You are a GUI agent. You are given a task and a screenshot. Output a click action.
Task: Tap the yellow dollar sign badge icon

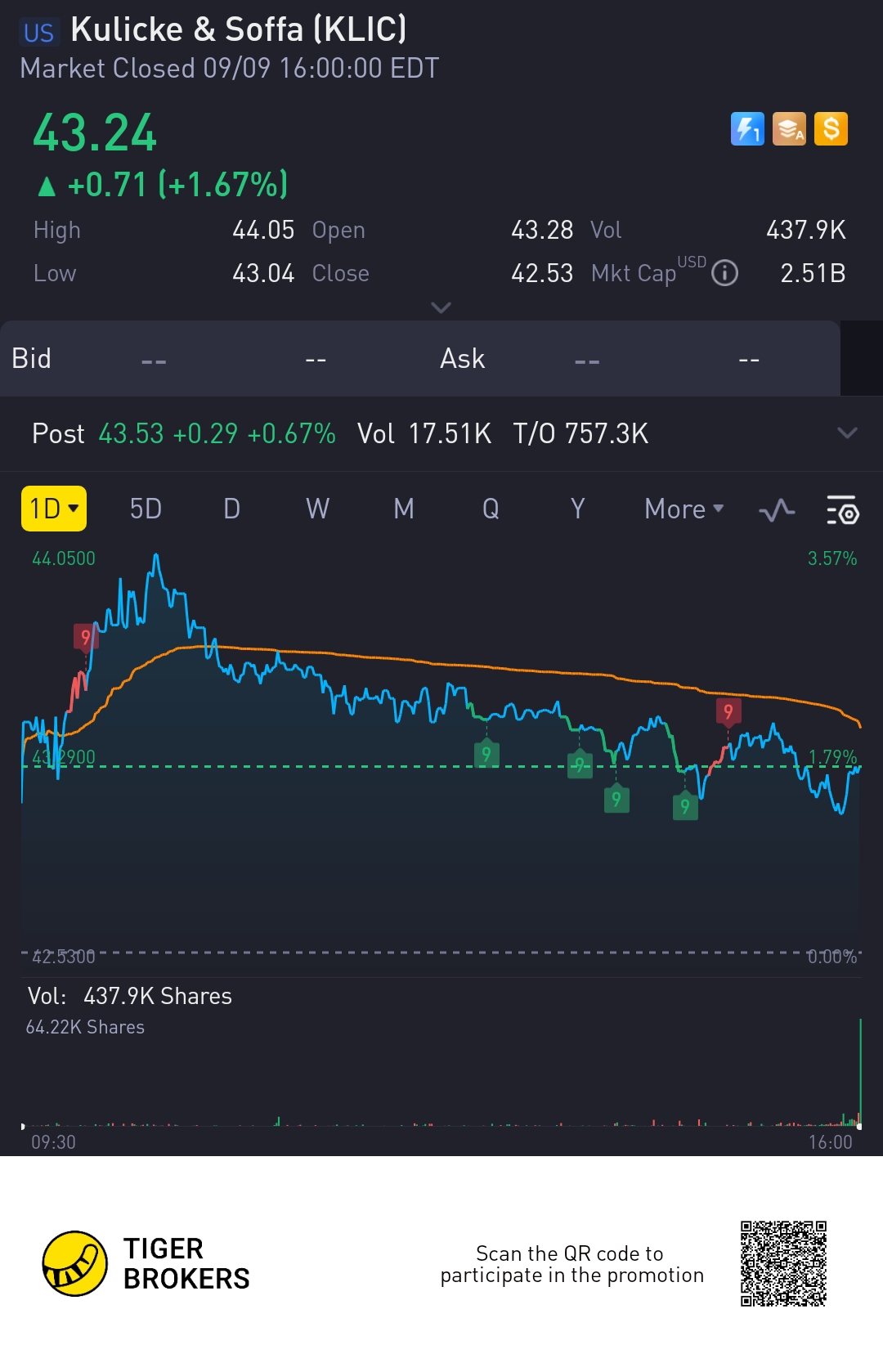click(831, 129)
